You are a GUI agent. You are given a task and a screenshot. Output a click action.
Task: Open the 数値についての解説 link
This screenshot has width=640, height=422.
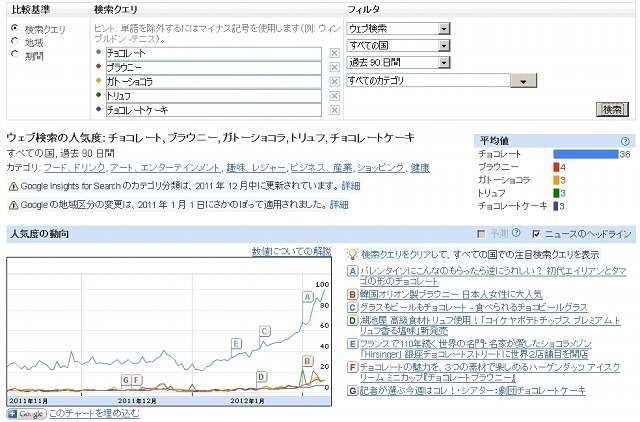pyautogui.click(x=291, y=251)
